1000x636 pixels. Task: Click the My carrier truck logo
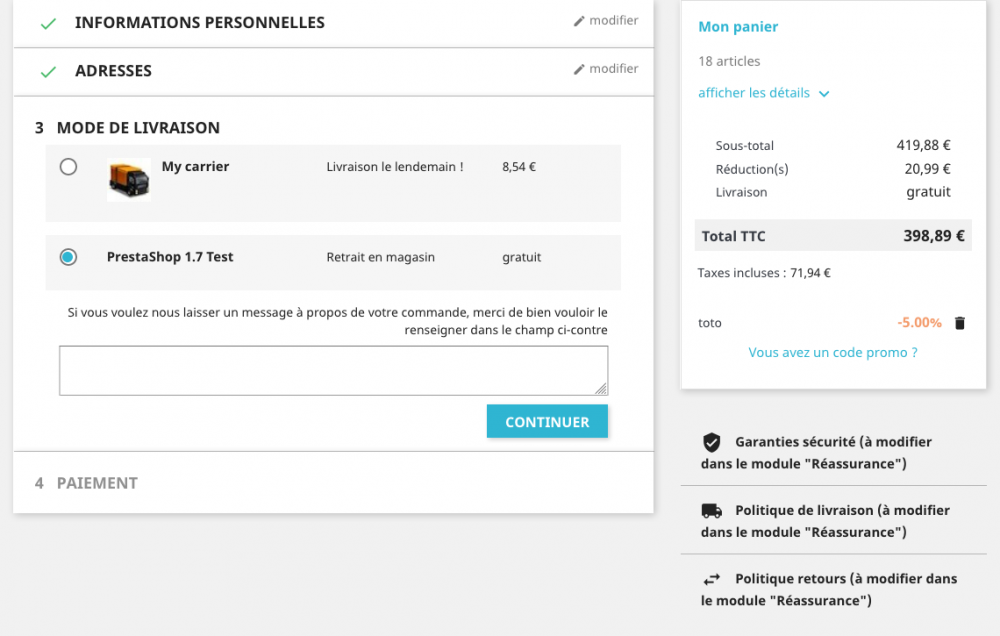coord(129,180)
